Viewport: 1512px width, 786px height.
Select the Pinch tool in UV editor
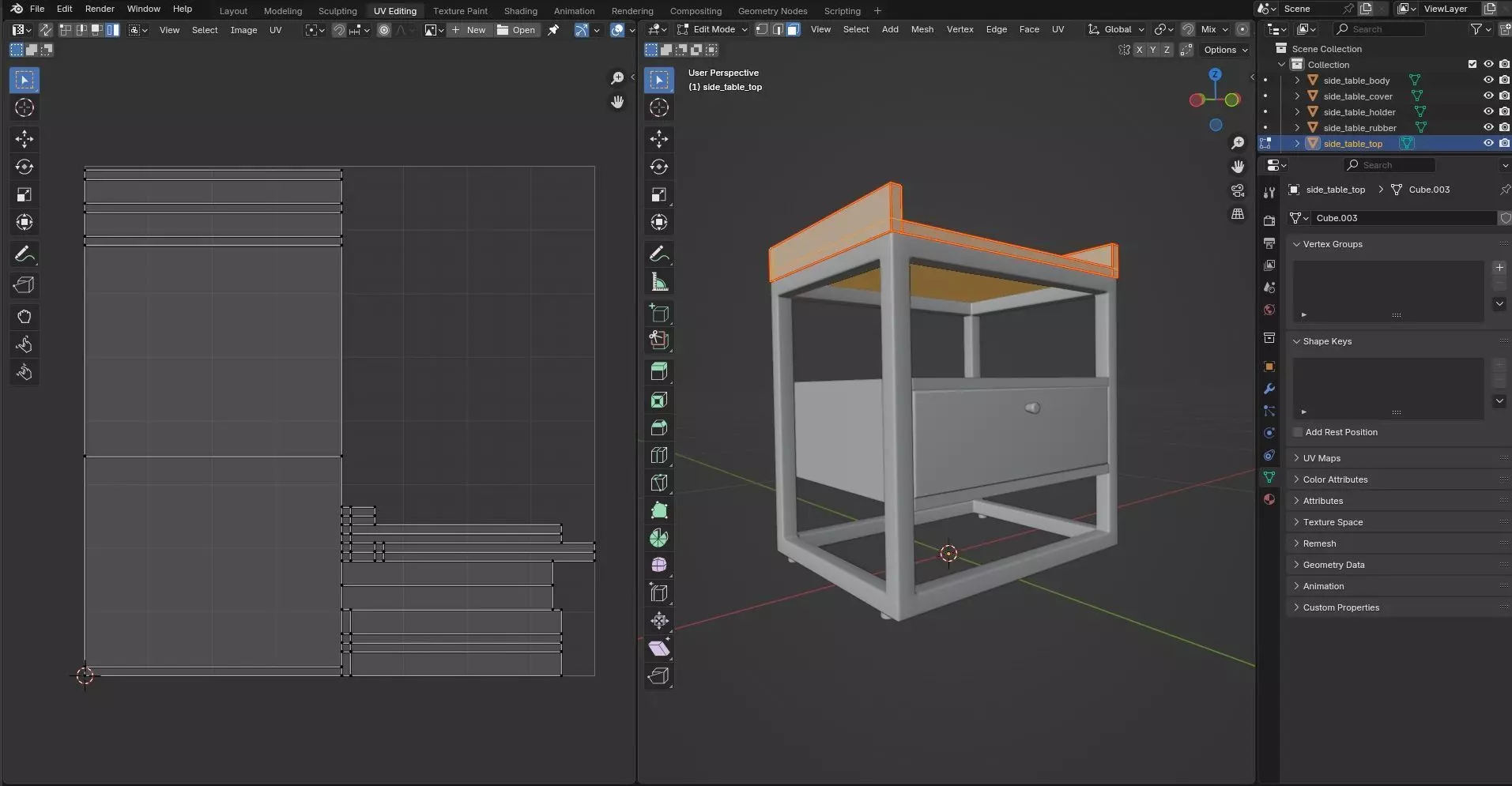click(25, 372)
